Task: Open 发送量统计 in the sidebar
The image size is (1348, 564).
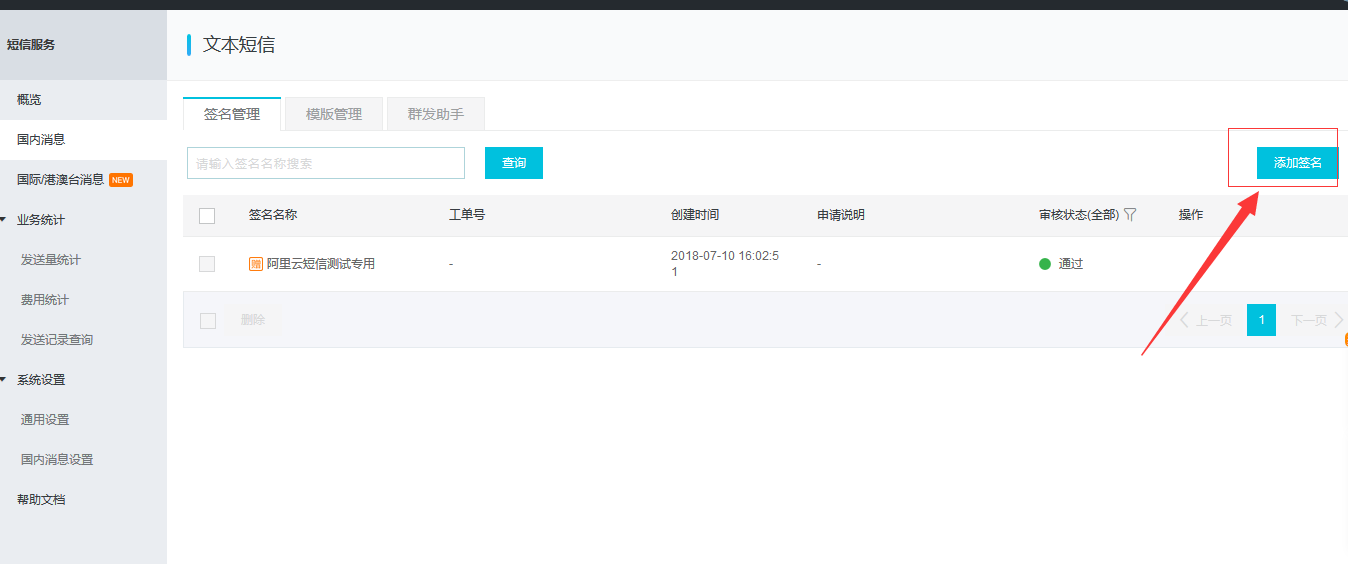Action: point(50,260)
